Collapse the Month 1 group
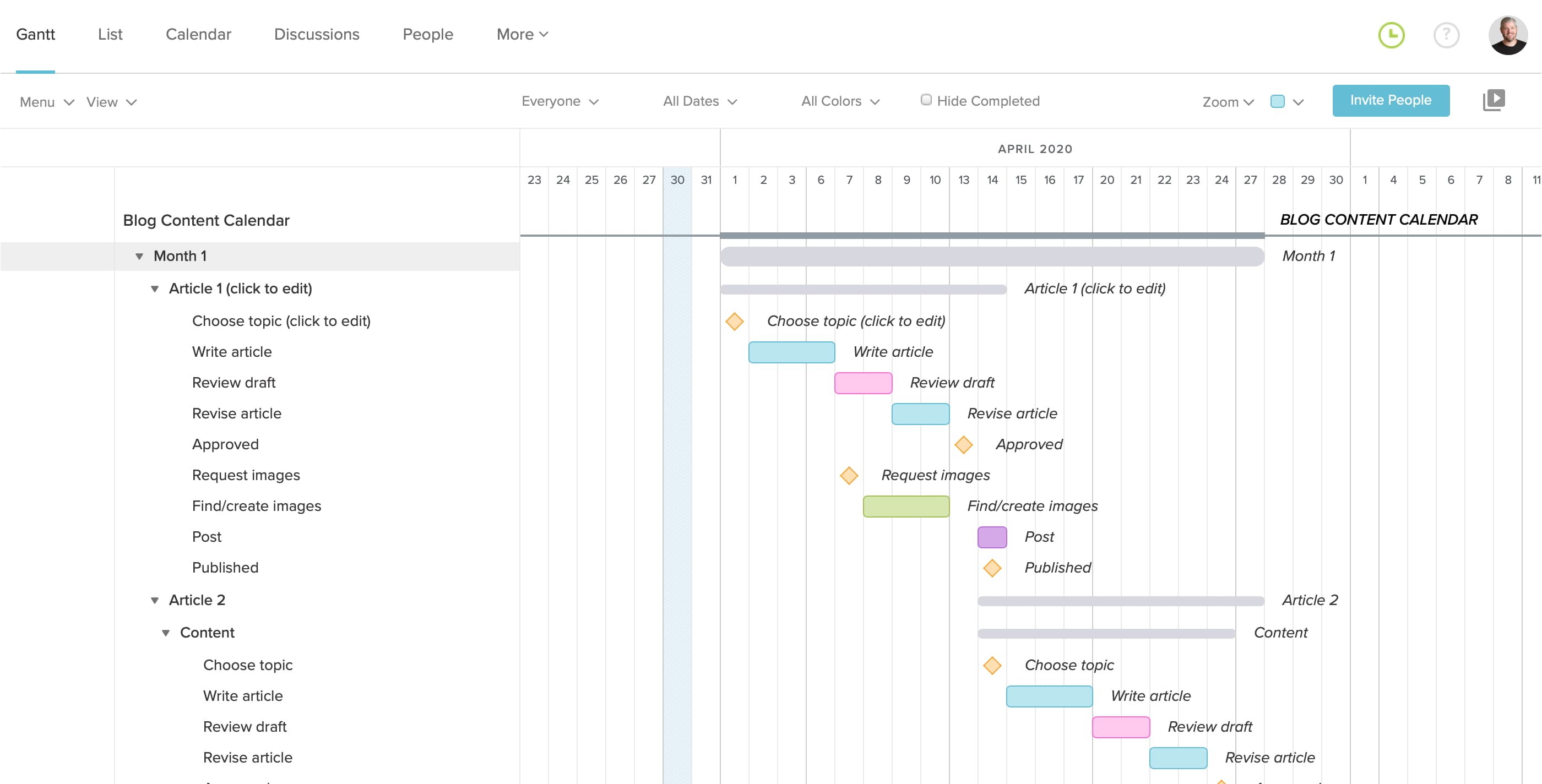Viewport: 1542px width, 784px height. click(x=139, y=256)
